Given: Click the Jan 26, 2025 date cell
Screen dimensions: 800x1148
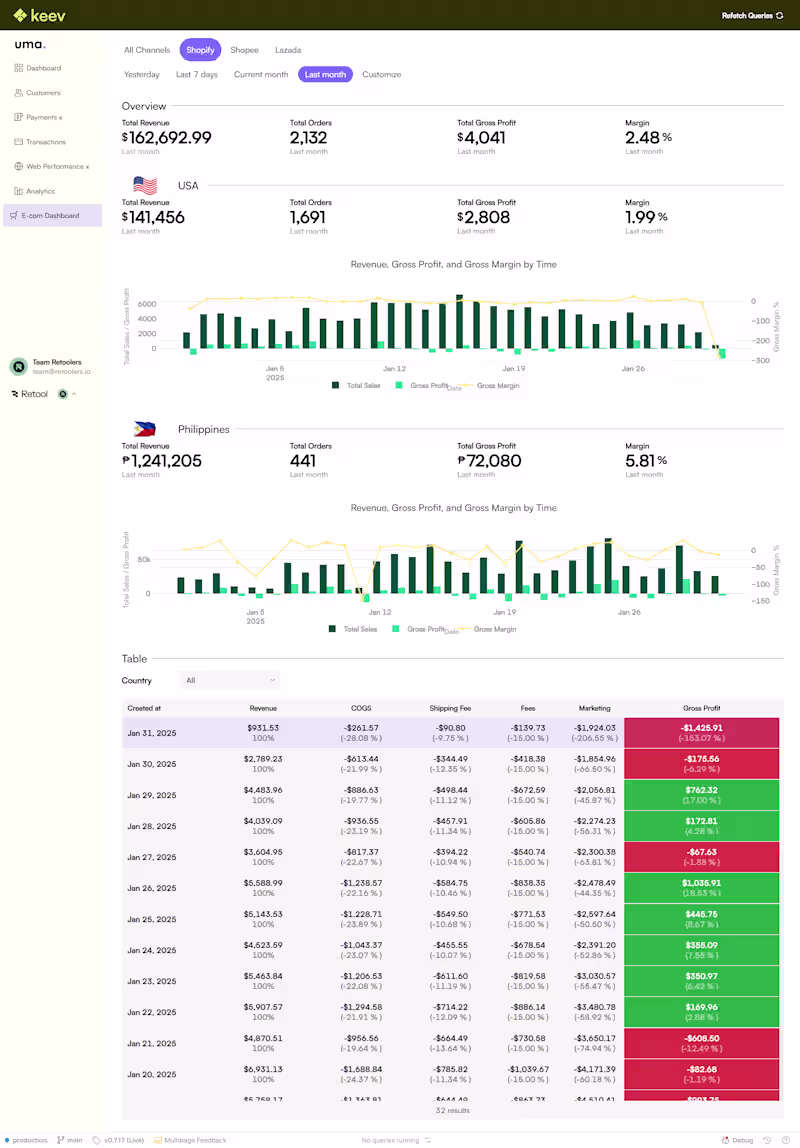Looking at the screenshot, I should [152, 888].
